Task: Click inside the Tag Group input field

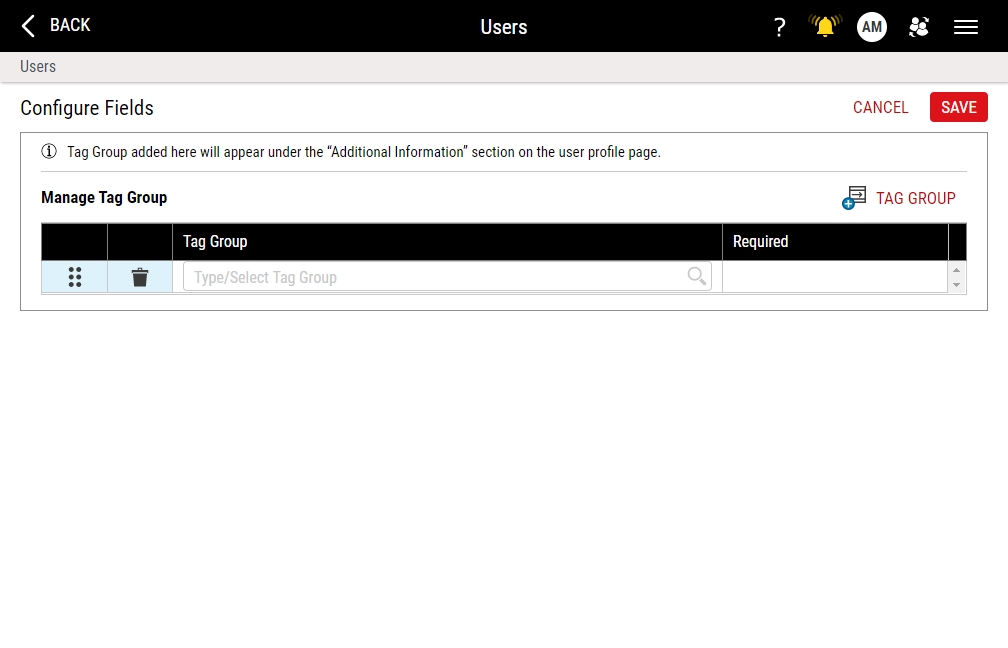Action: [400, 277]
